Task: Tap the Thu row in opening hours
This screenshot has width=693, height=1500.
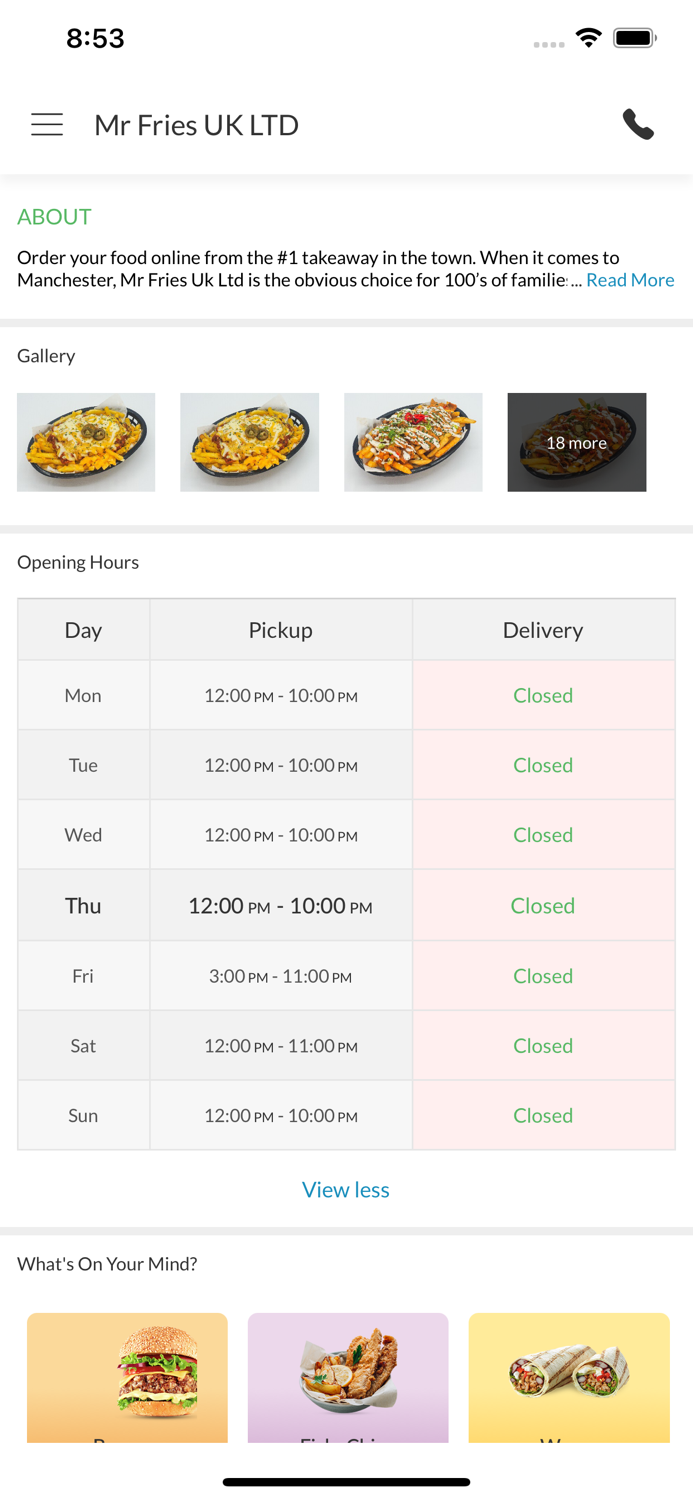Action: [x=83, y=906]
